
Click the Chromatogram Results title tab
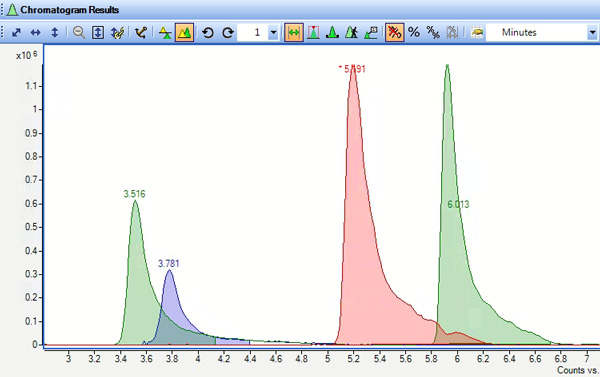coord(70,10)
